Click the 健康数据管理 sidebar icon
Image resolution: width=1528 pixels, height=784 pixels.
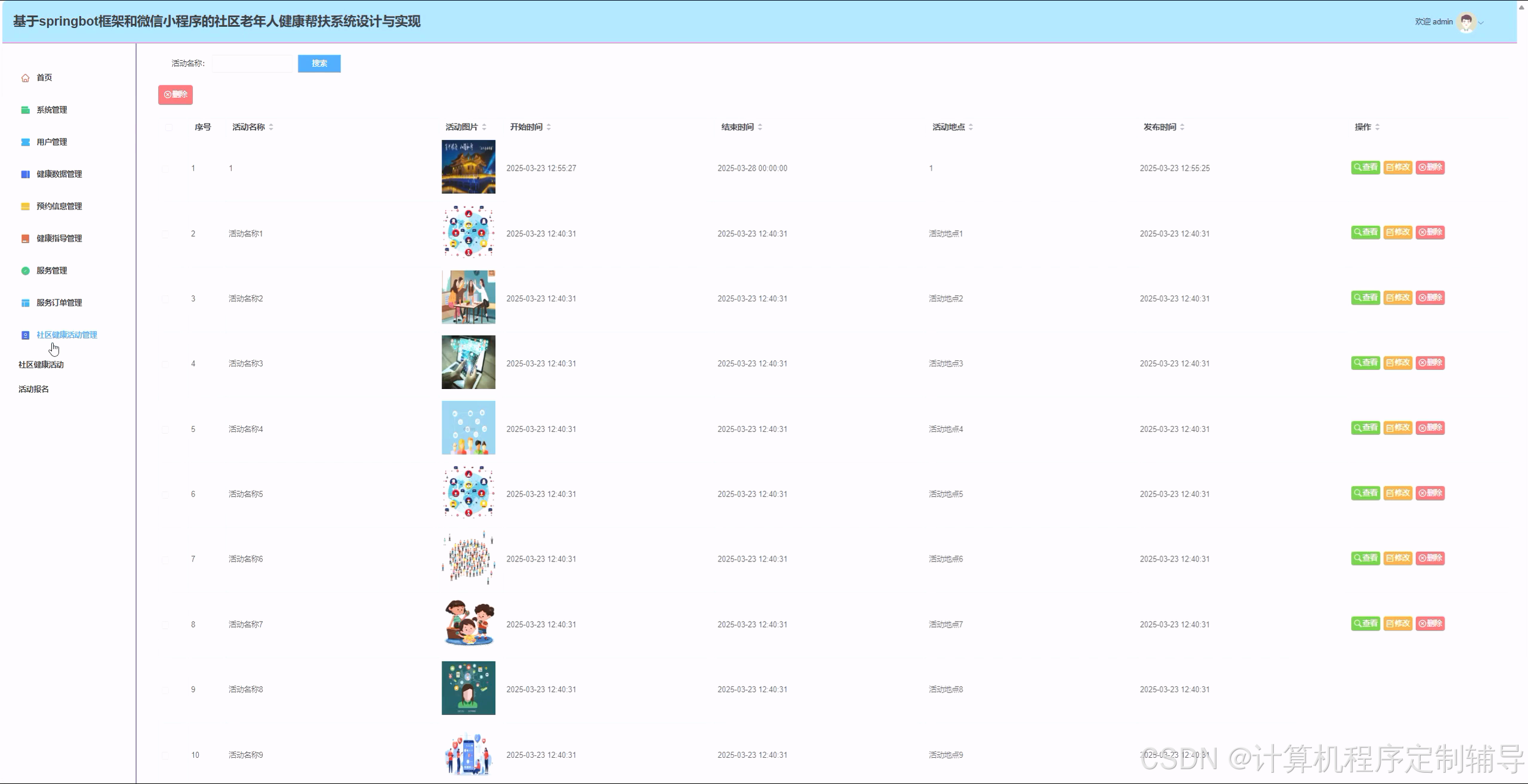tap(25, 174)
